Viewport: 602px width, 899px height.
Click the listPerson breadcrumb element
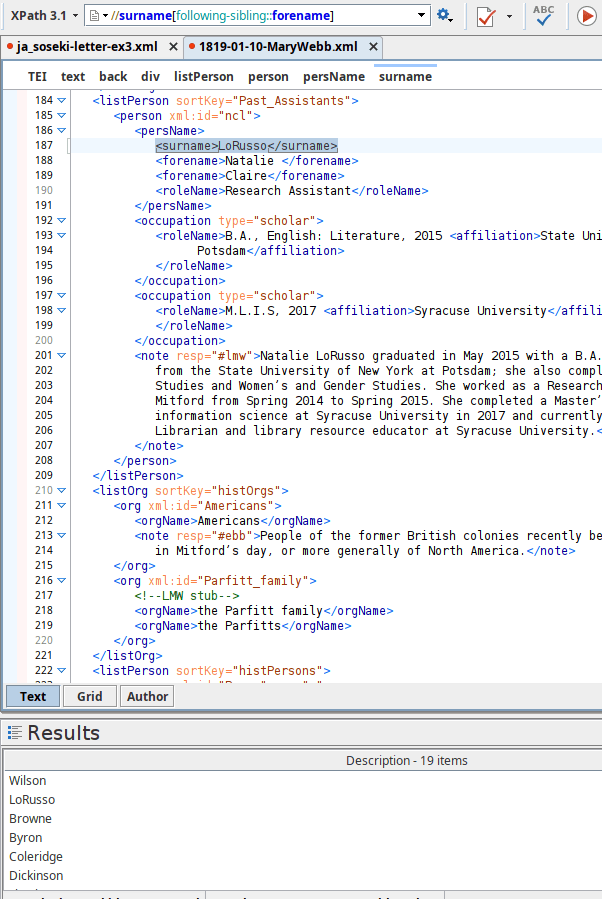point(204,77)
